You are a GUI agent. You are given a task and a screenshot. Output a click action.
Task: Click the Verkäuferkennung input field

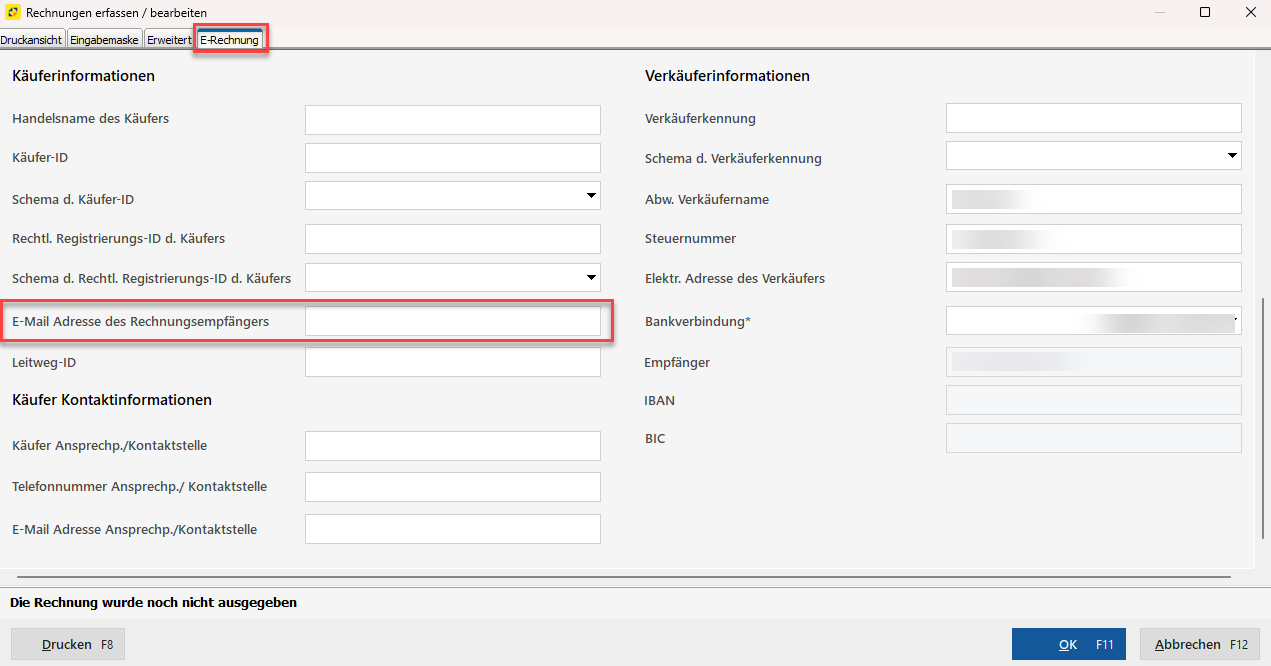1094,118
